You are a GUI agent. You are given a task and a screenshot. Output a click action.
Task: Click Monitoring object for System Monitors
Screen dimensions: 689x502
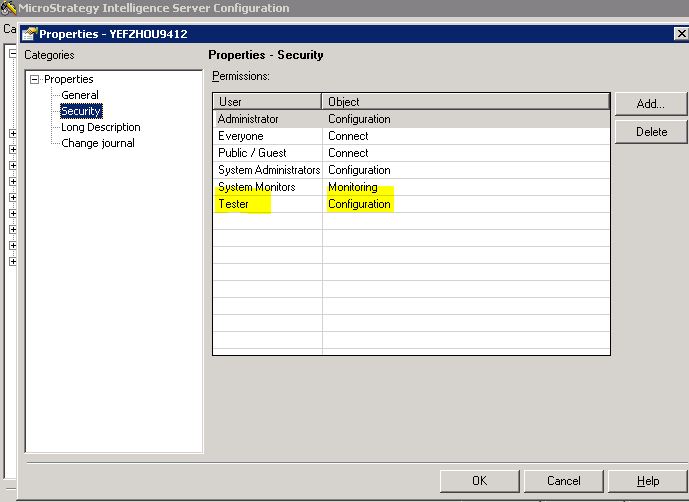click(x=353, y=187)
